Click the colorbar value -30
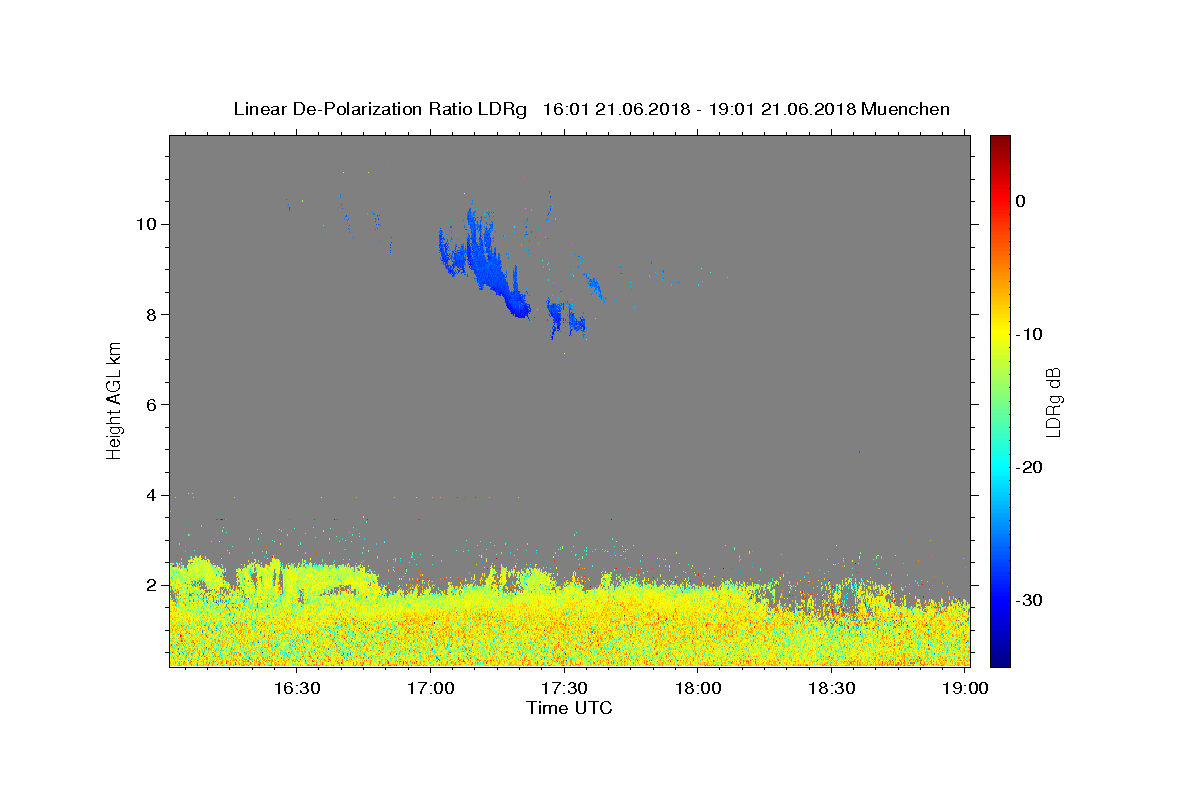 1029,600
